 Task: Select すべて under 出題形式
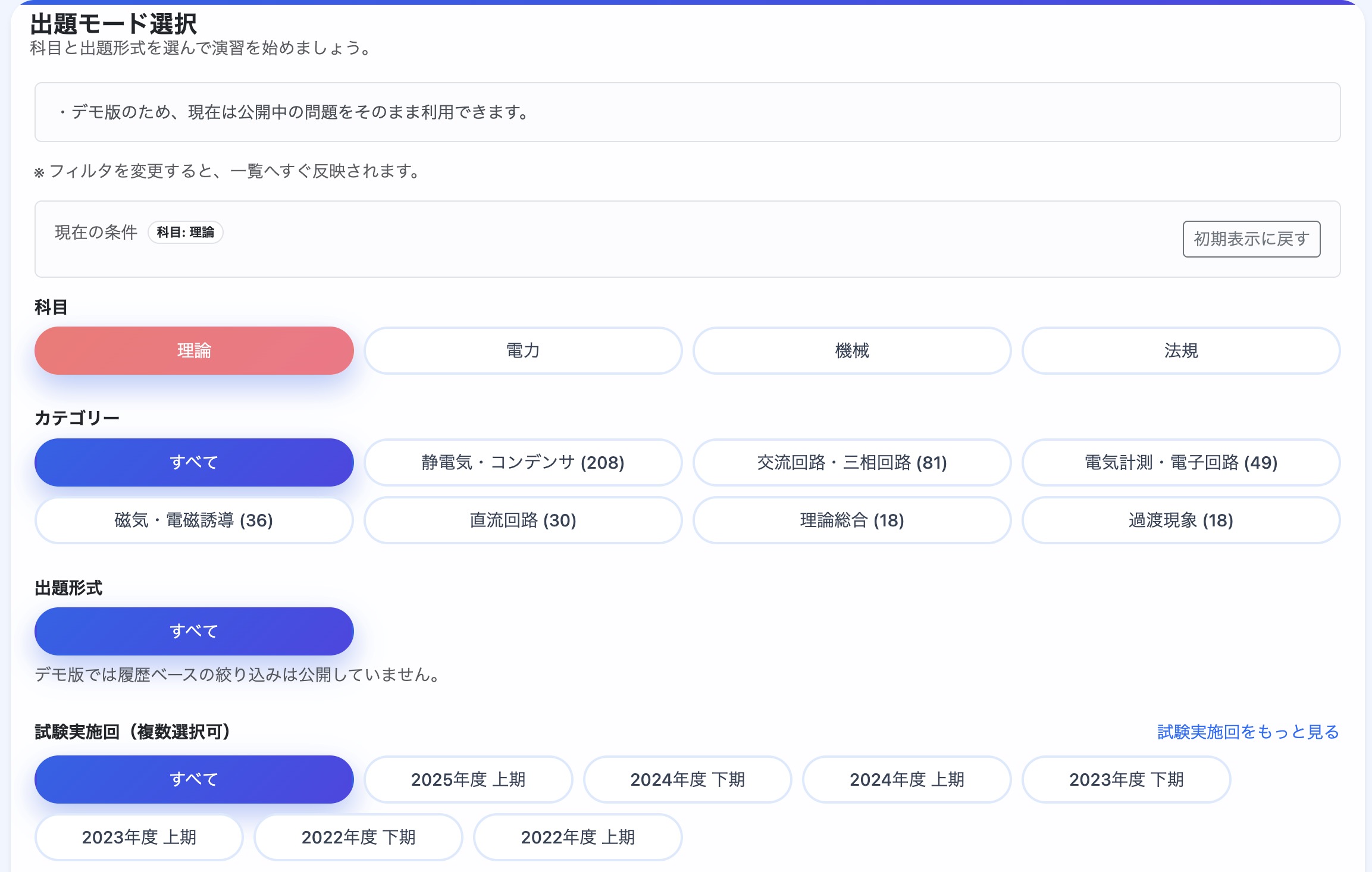194,631
